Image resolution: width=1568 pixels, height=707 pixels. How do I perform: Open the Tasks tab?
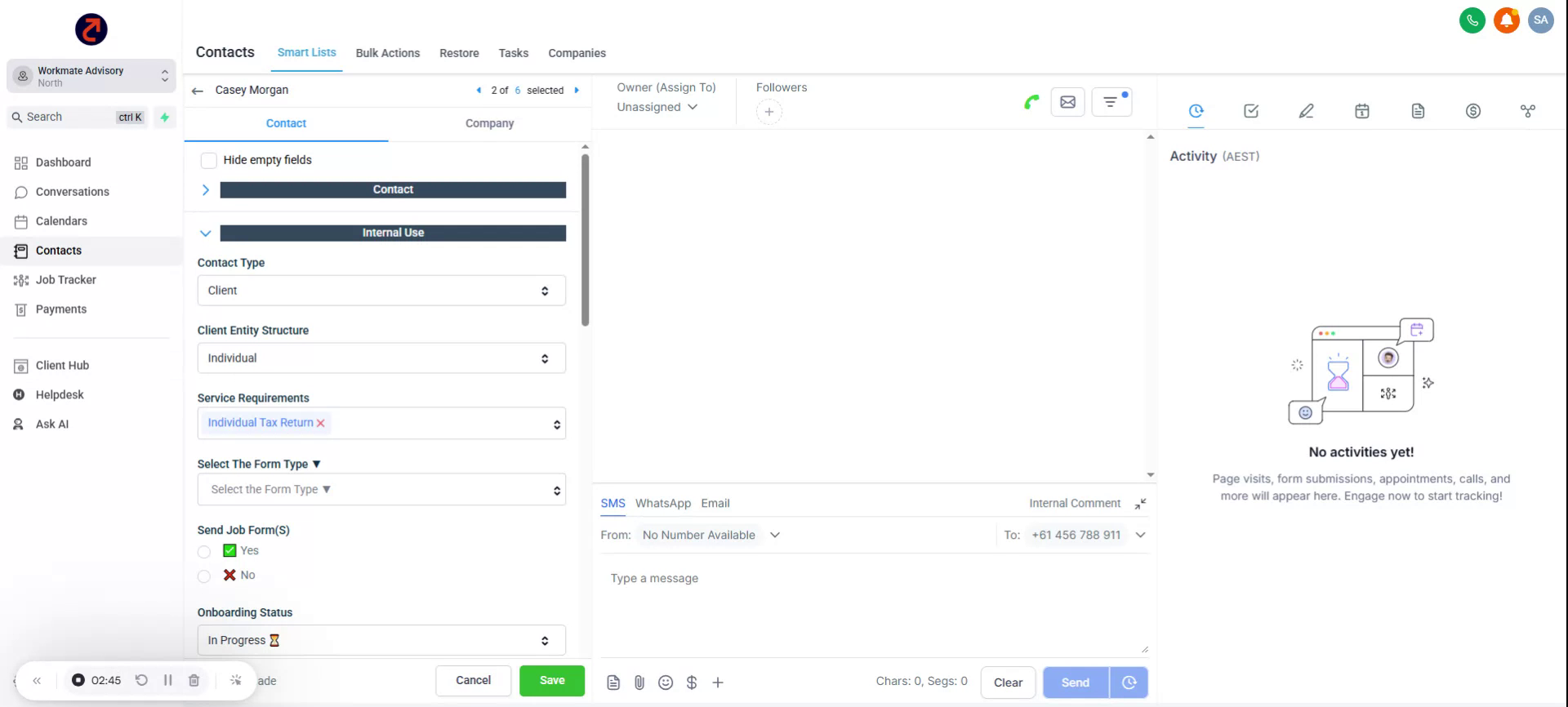[514, 53]
